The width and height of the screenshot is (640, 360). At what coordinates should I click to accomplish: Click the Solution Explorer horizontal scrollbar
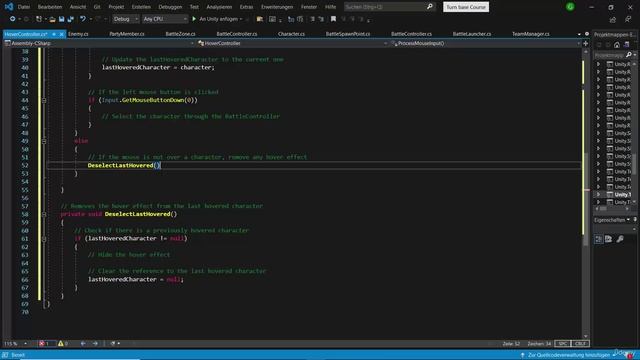(612, 209)
